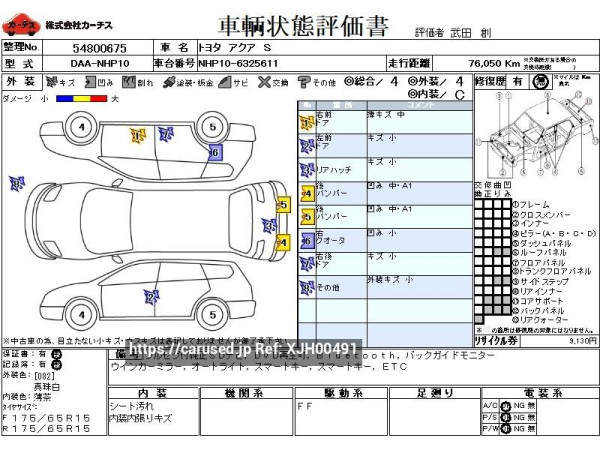The width and height of the screenshot is (600, 450).
Task: Click the サビ rust legend icon
Action: pos(225,82)
